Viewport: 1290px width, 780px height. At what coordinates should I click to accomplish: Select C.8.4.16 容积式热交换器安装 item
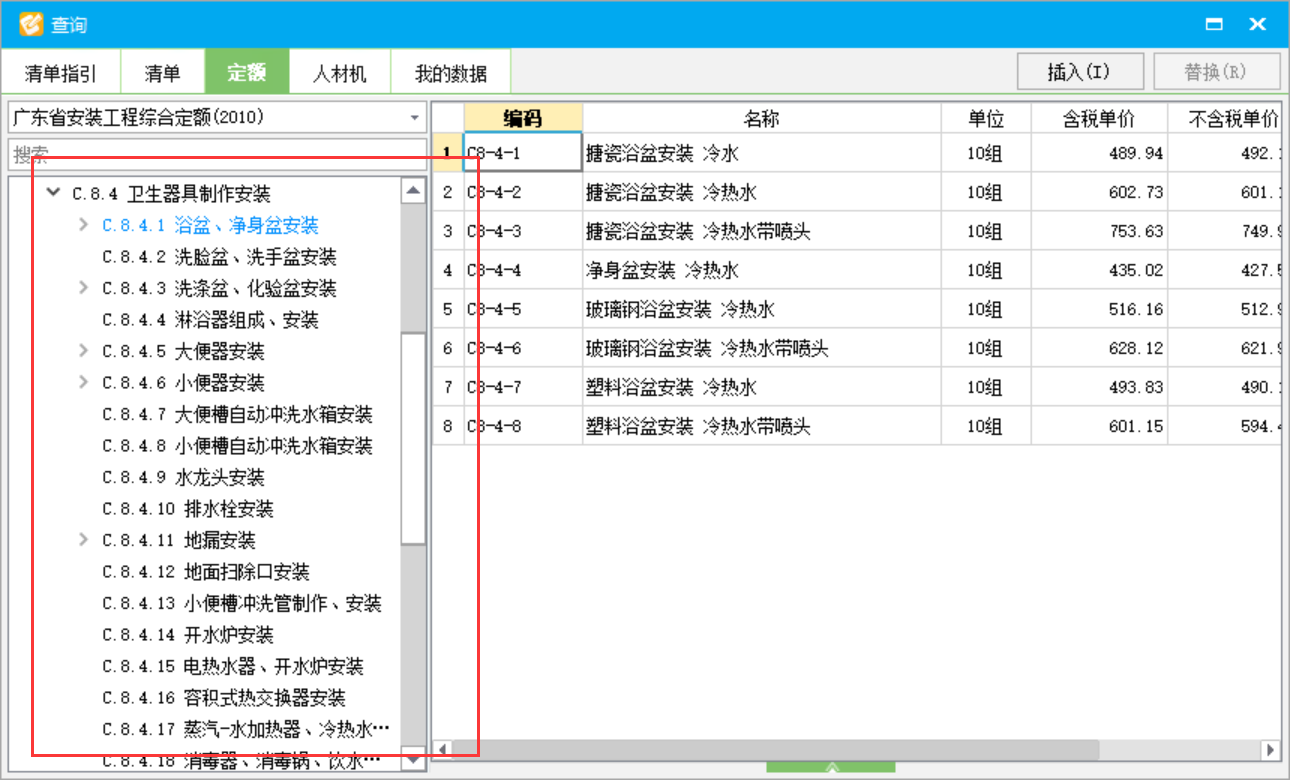[x=223, y=698]
